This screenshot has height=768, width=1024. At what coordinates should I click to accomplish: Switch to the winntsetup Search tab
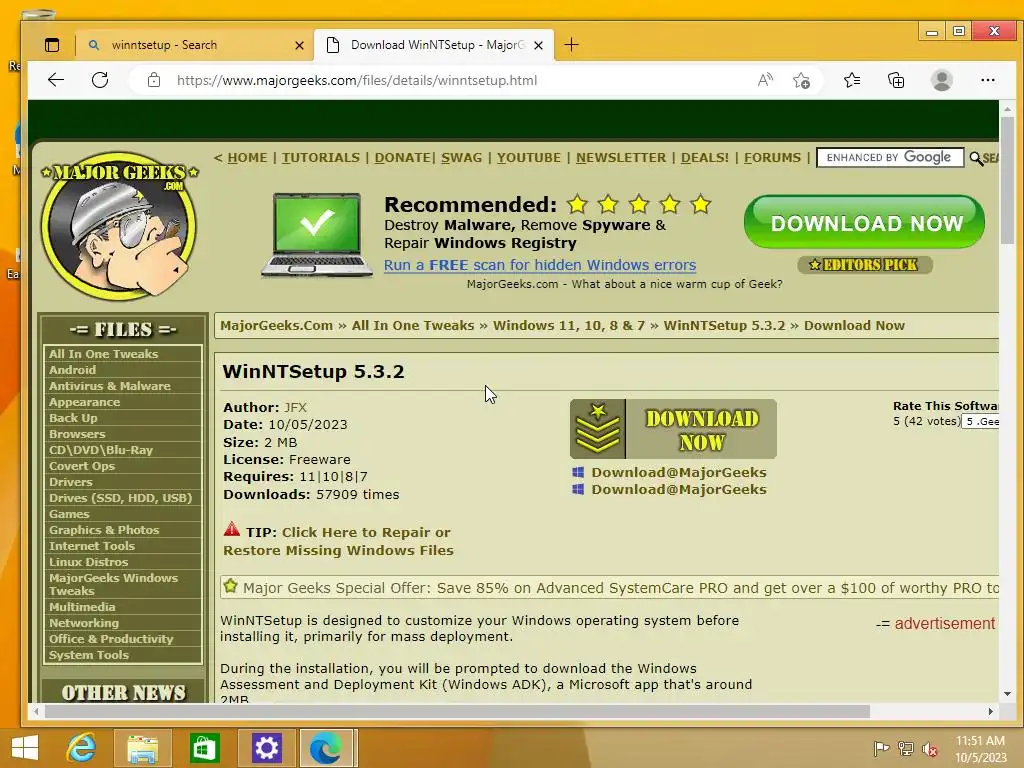(194, 45)
